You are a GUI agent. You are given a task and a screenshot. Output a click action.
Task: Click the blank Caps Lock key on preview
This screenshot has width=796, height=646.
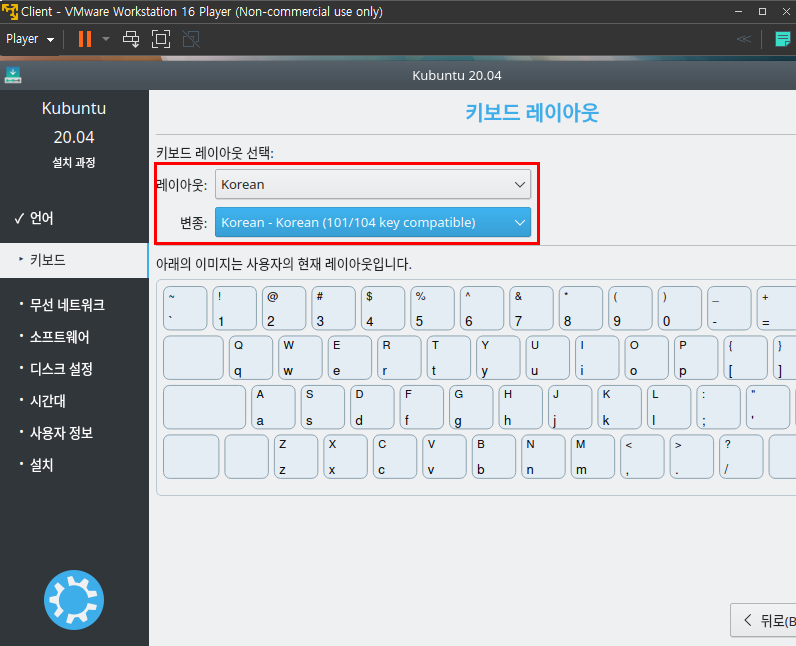205,407
